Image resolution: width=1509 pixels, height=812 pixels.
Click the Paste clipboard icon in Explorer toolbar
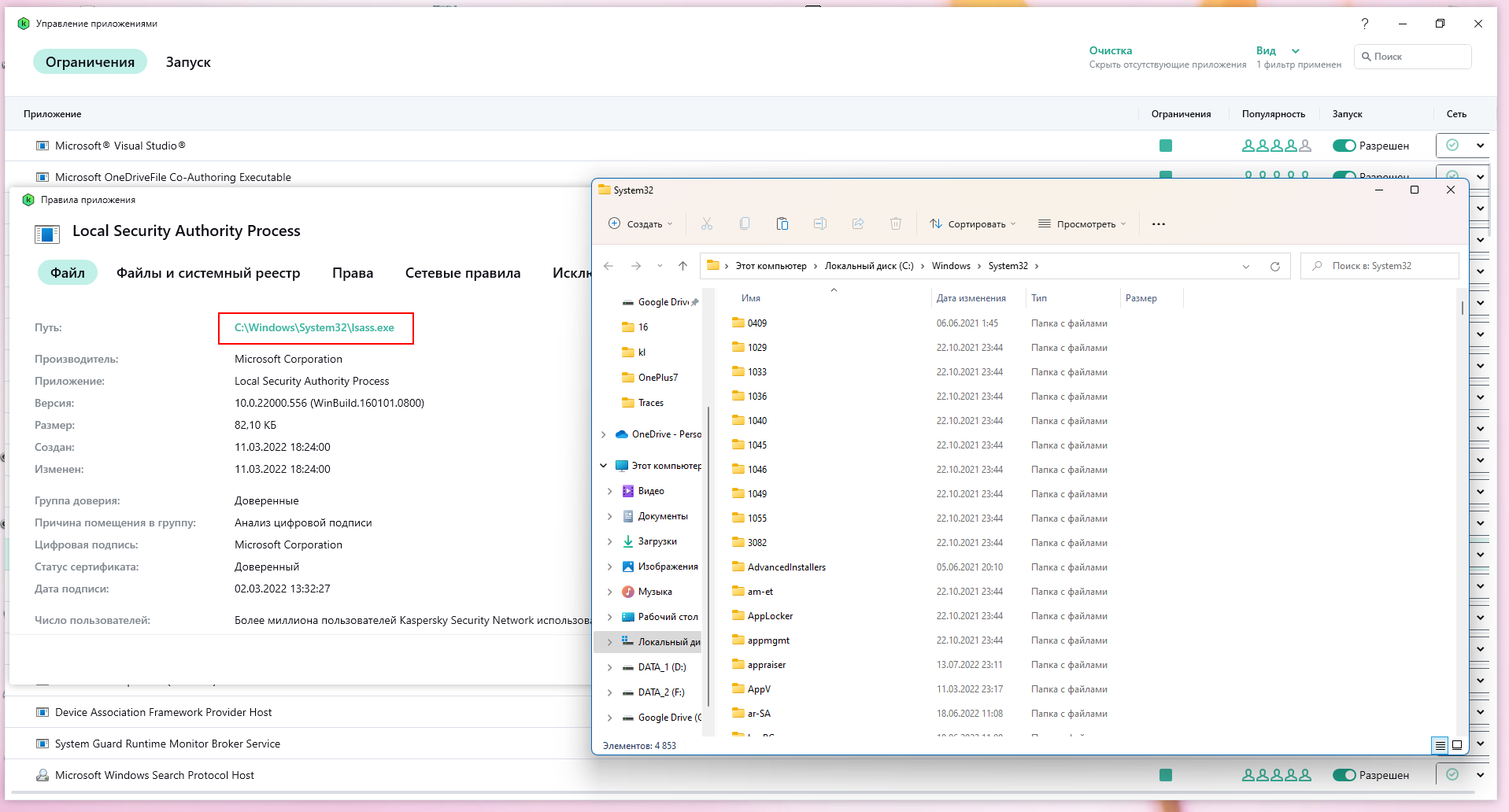pos(782,224)
